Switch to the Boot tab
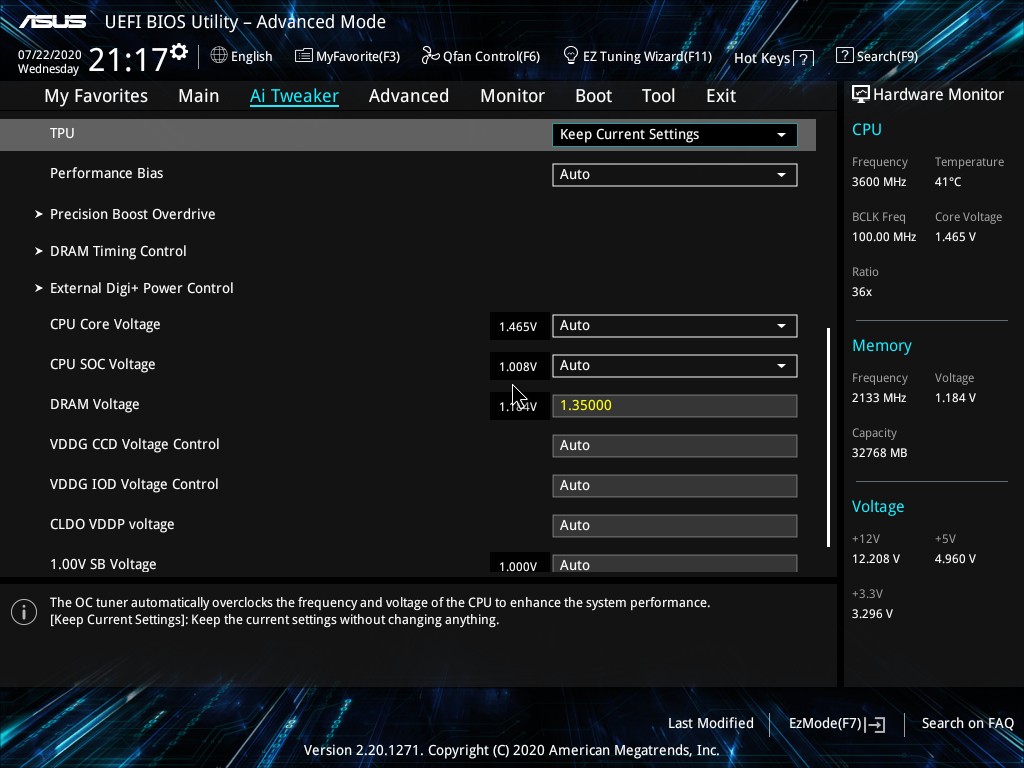Image resolution: width=1024 pixels, height=768 pixels. pyautogui.click(x=593, y=96)
